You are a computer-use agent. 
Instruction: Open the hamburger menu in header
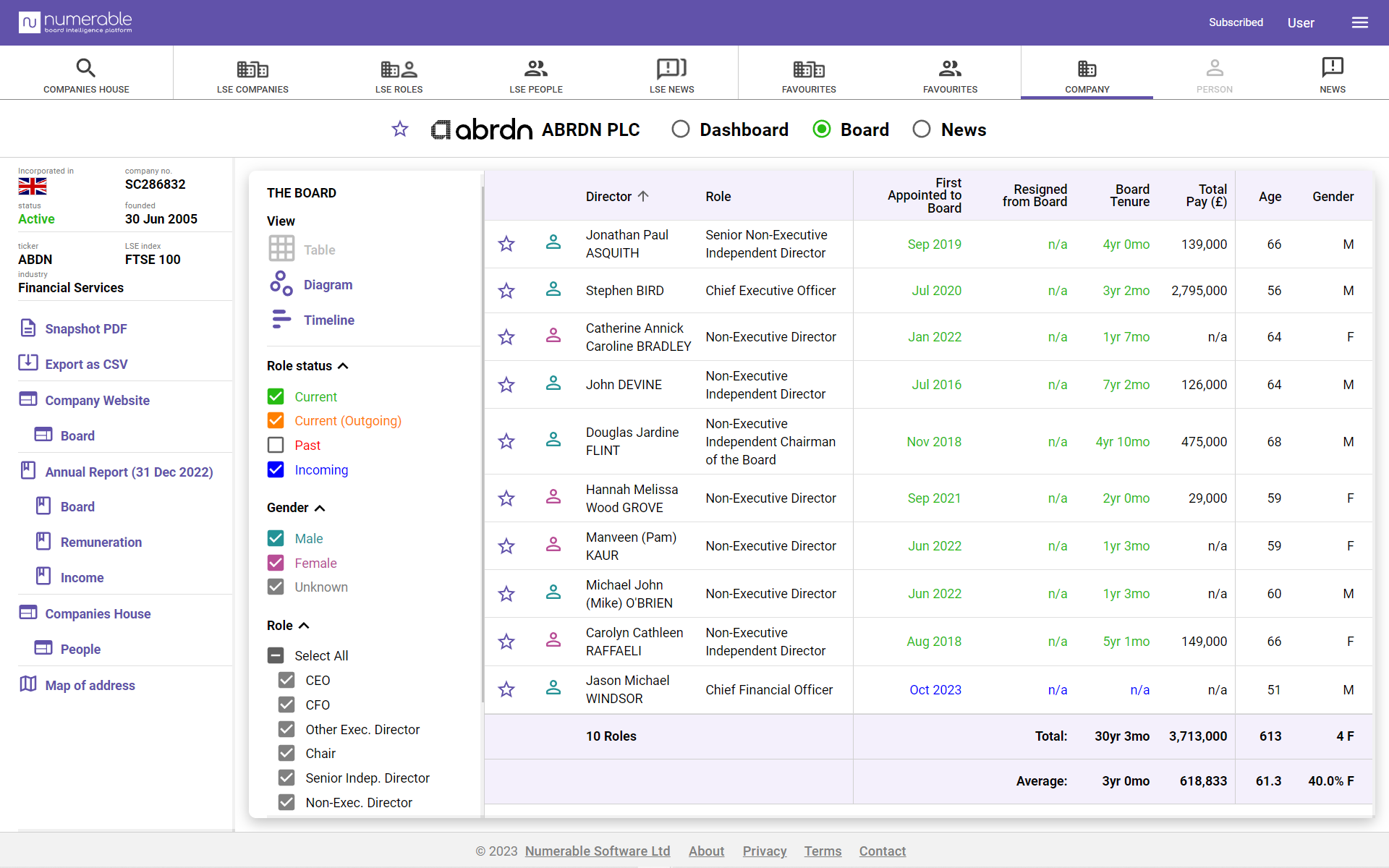pos(1359,22)
